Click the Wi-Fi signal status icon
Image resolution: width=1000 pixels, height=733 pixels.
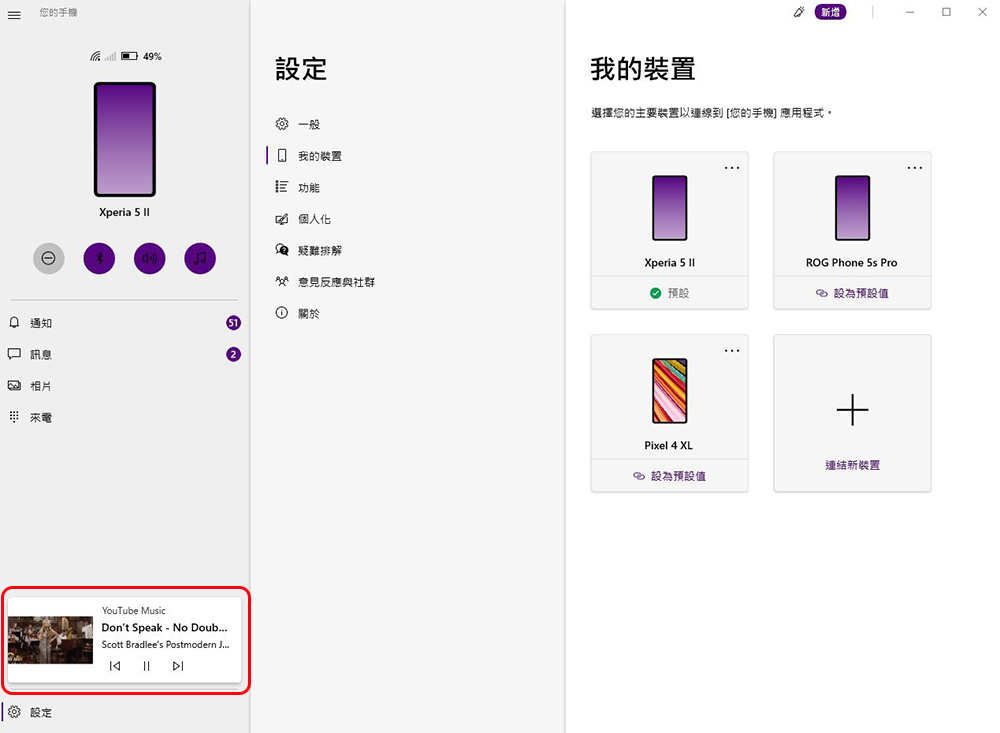95,56
